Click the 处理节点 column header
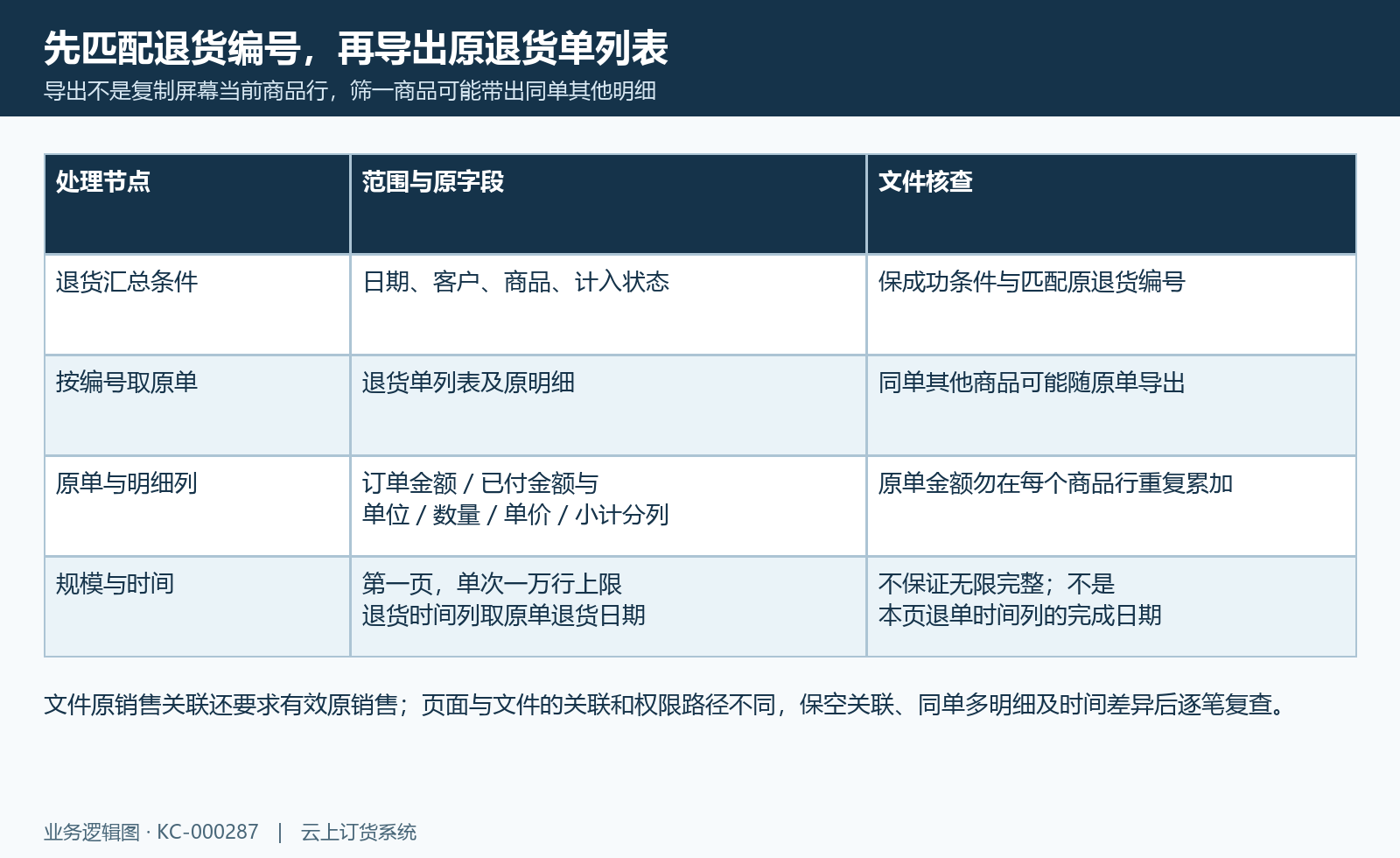This screenshot has width=1400, height=858. click(197, 204)
